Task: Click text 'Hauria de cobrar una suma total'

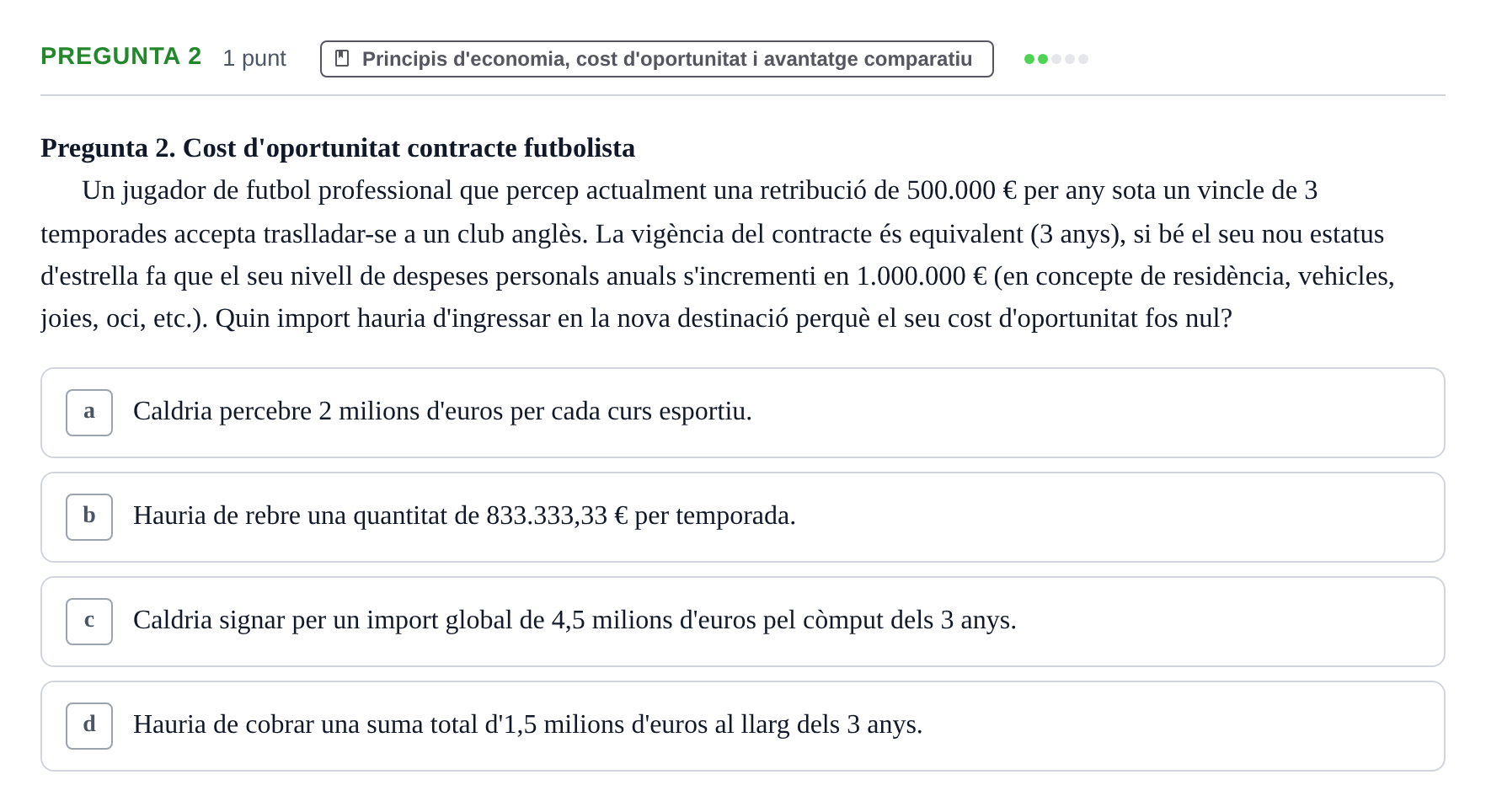Action: click(x=305, y=724)
